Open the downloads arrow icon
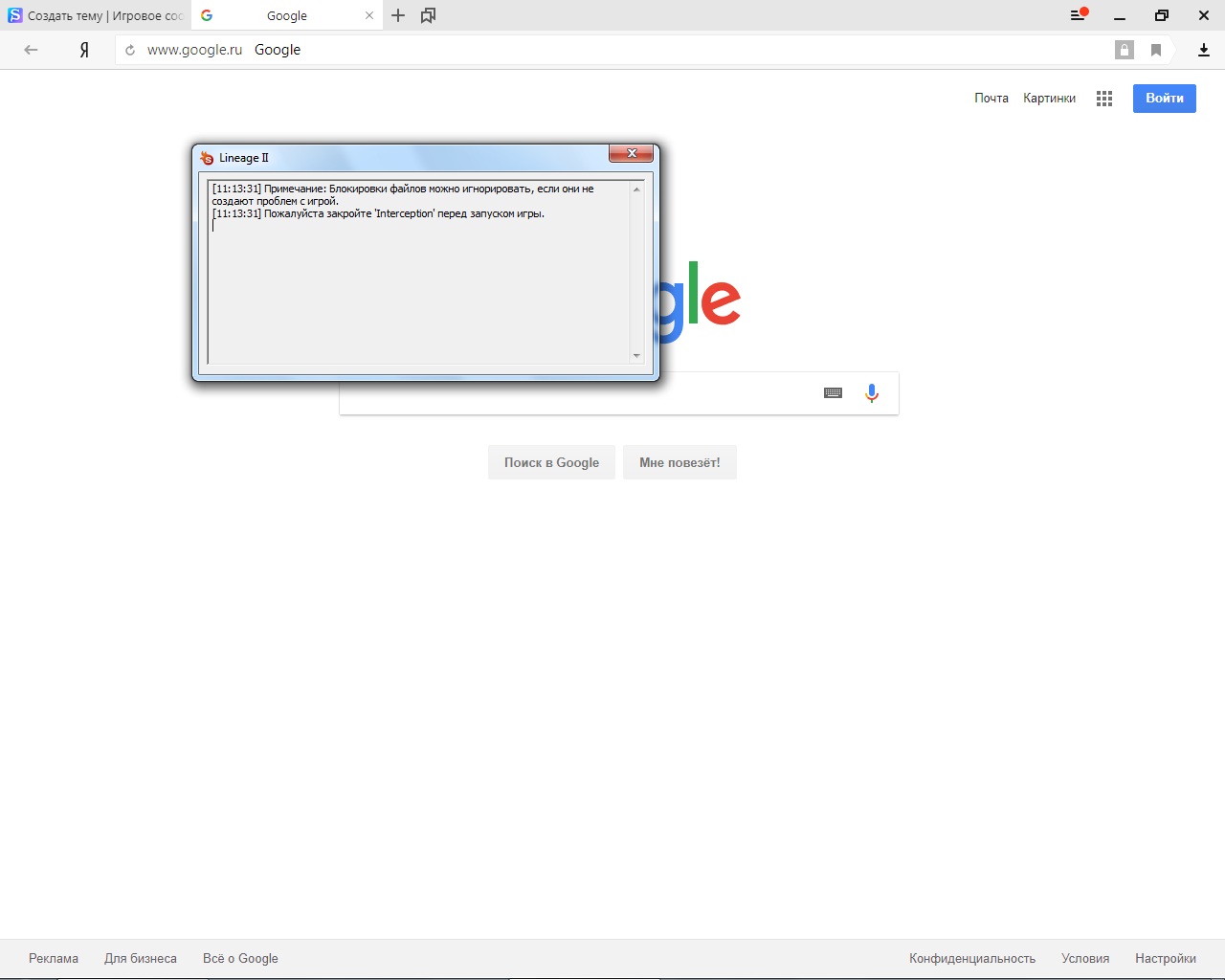This screenshot has width=1225, height=980. (1204, 50)
